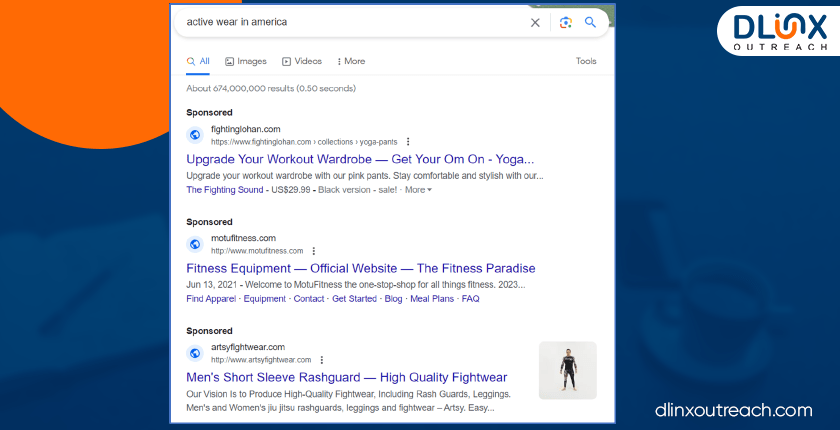Image resolution: width=840 pixels, height=430 pixels.
Task: Click the URL 'http://www.artsyfightwear.com'
Action: (x=261, y=360)
